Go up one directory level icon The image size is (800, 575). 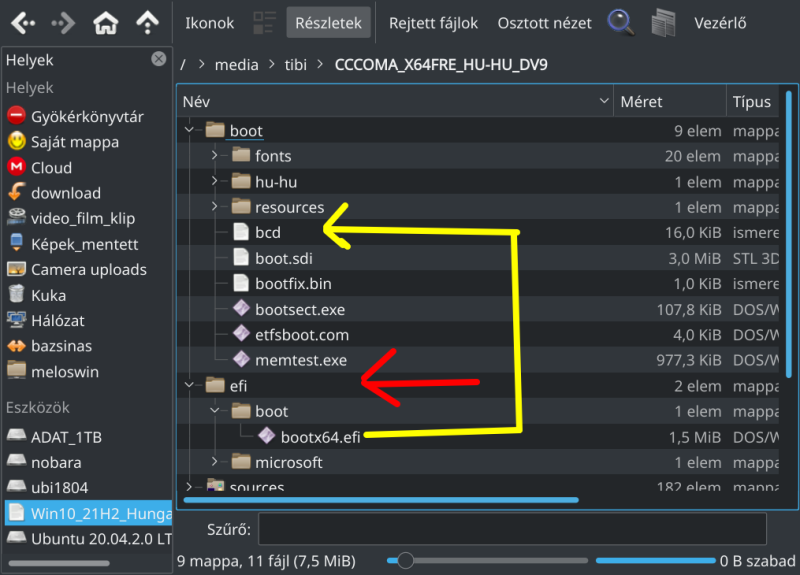click(147, 23)
